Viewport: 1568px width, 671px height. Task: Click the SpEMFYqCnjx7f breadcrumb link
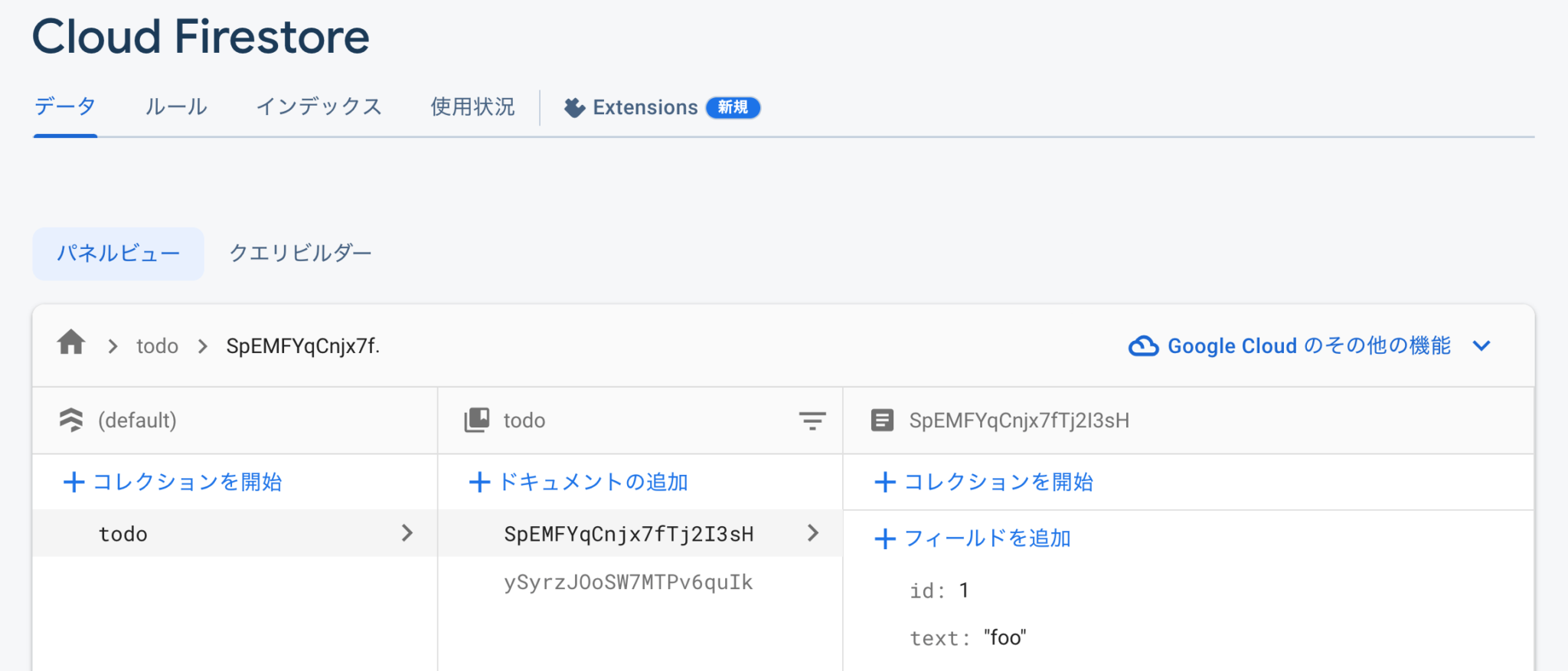pyautogui.click(x=302, y=345)
